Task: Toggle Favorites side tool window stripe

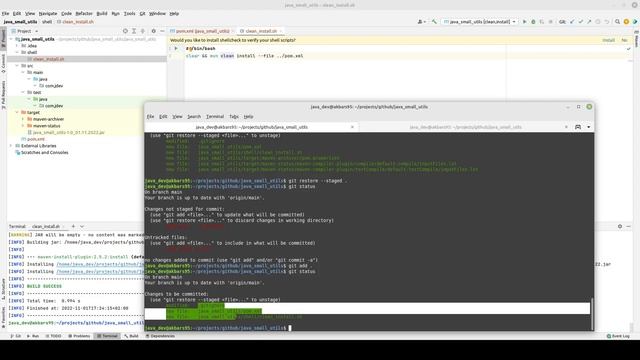Action: tap(3, 317)
